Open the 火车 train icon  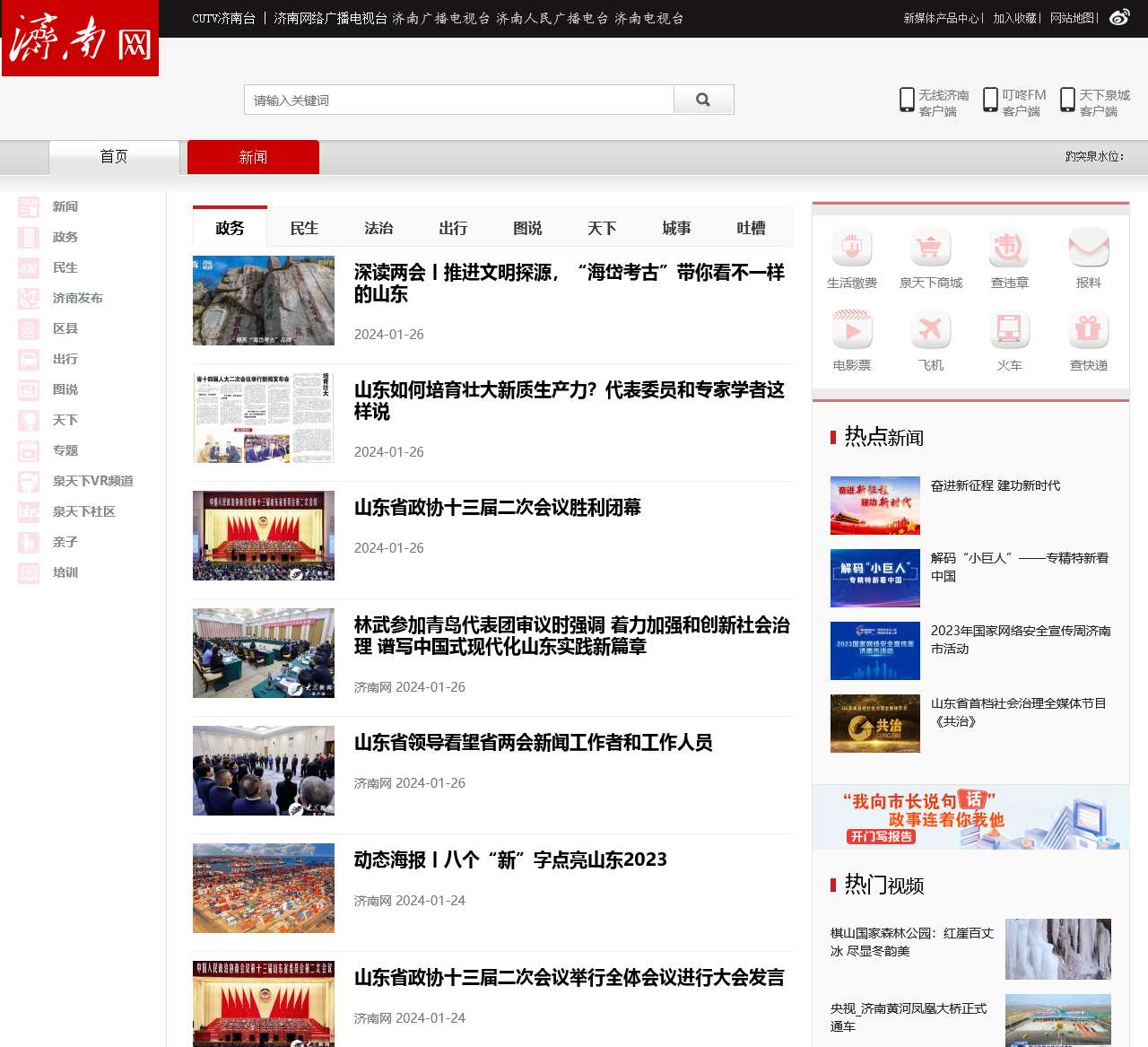tap(1009, 331)
